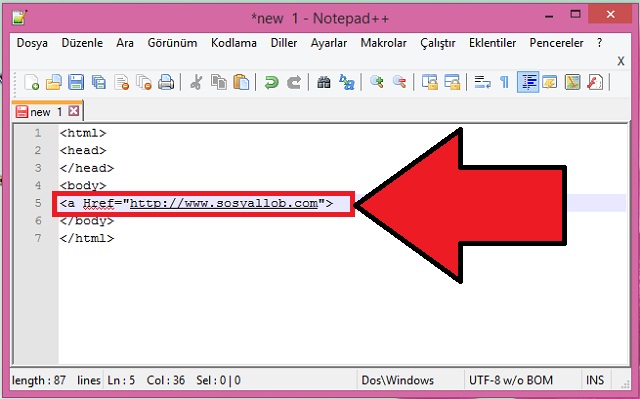Screen dimensions: 640x399
Task: Close all files using toolbar icon
Action: tap(144, 82)
